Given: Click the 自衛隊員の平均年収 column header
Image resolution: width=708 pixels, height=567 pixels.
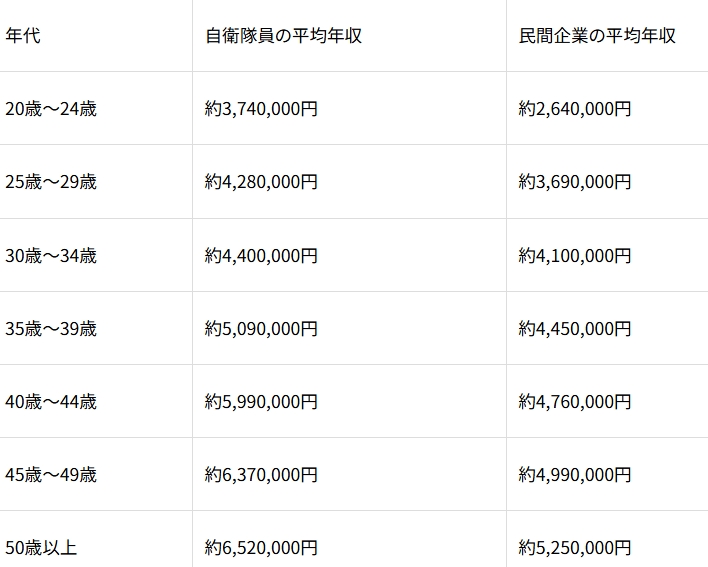Looking at the screenshot, I should 283,35.
